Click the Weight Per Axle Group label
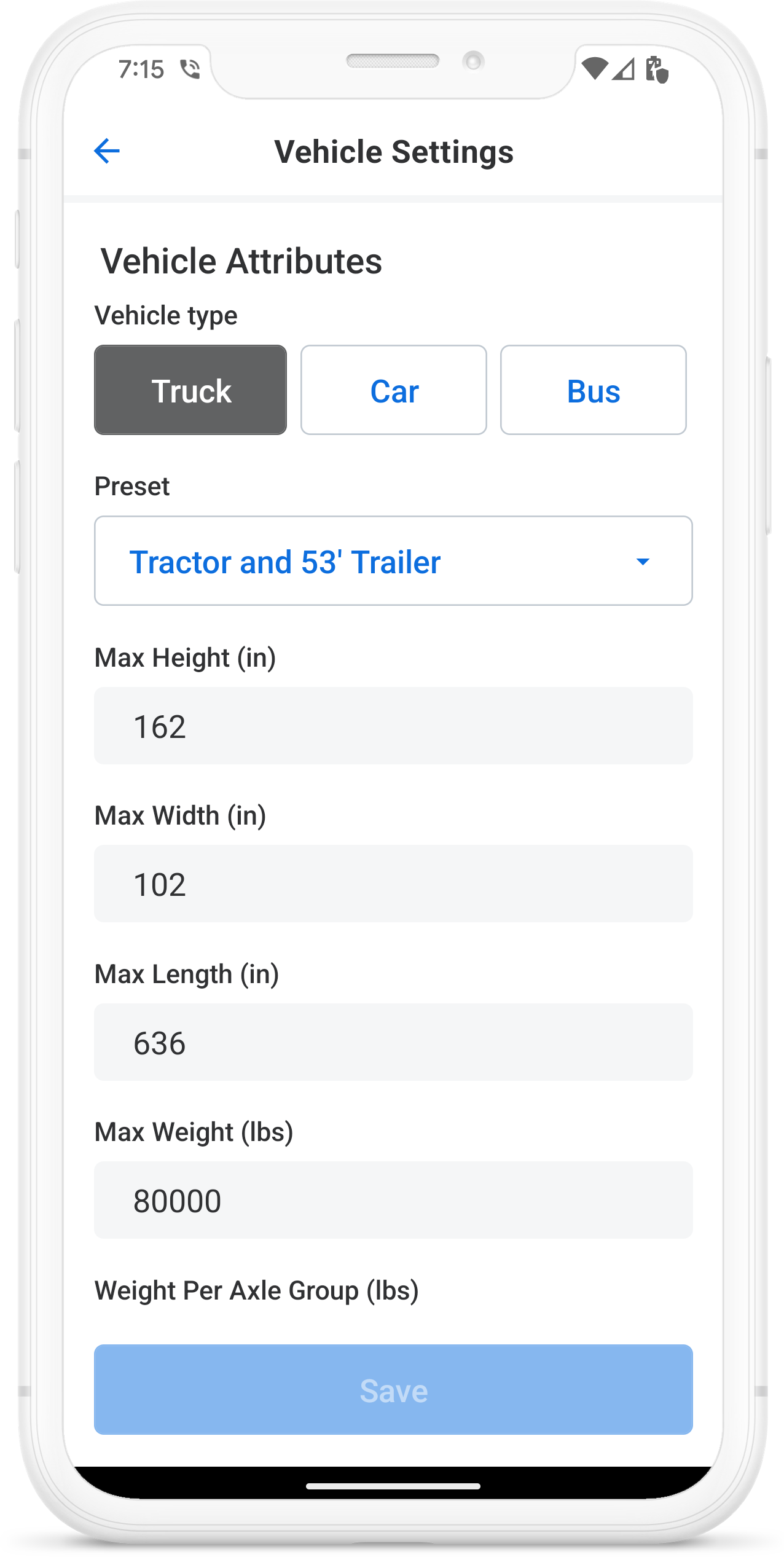 [257, 1291]
